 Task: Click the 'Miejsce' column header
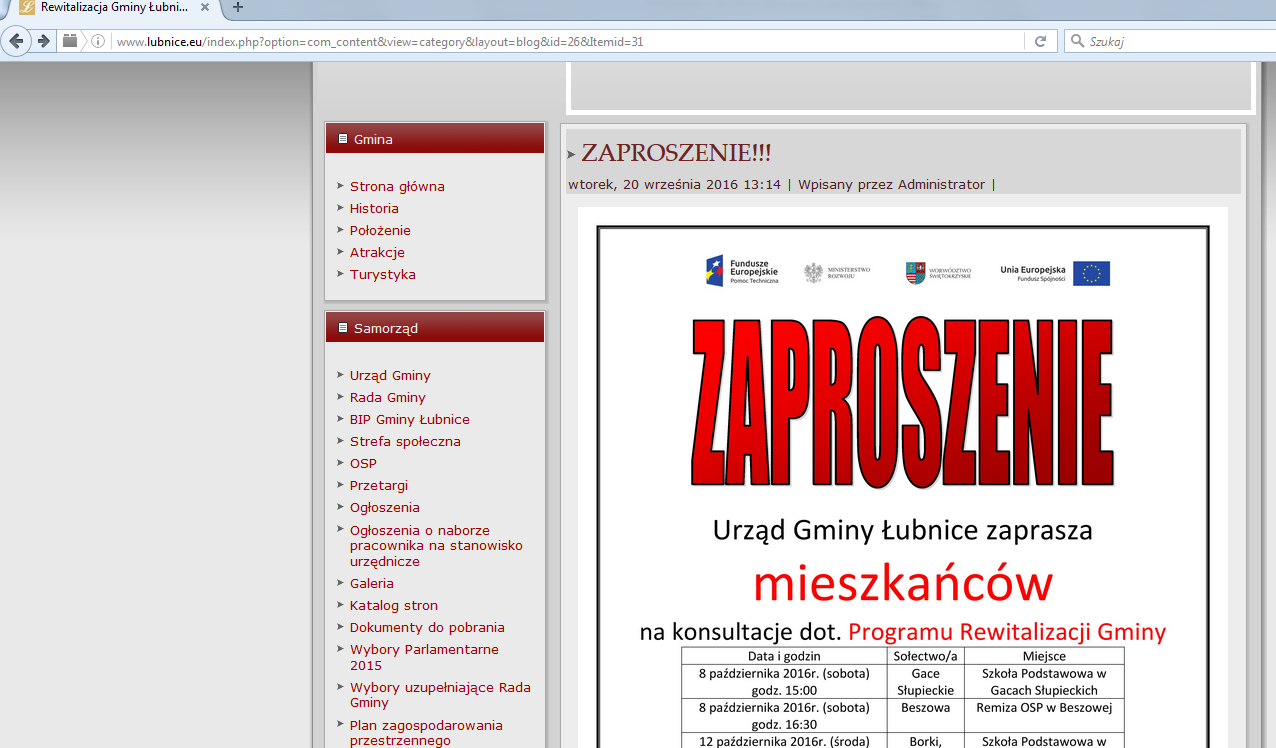(1044, 656)
